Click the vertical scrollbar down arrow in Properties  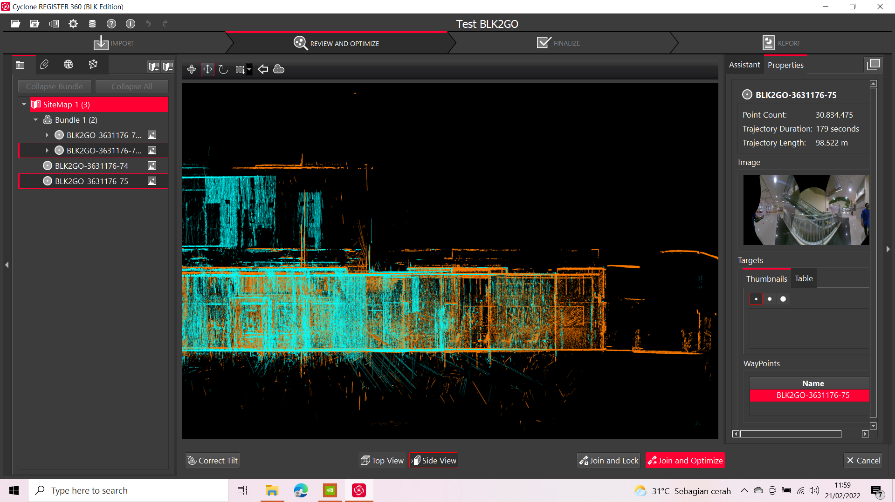873,425
